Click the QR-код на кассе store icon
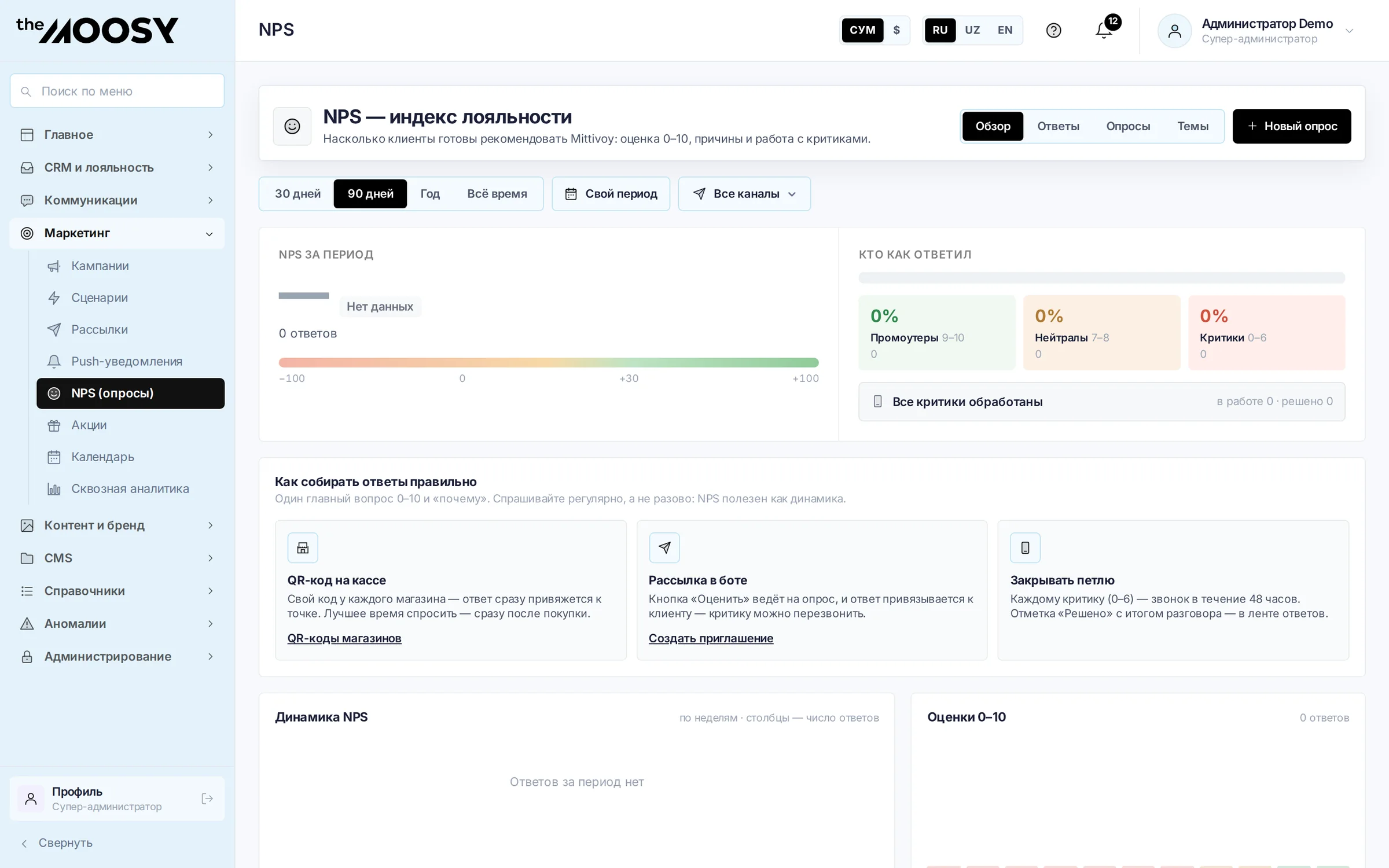The width and height of the screenshot is (1389, 868). [x=303, y=547]
